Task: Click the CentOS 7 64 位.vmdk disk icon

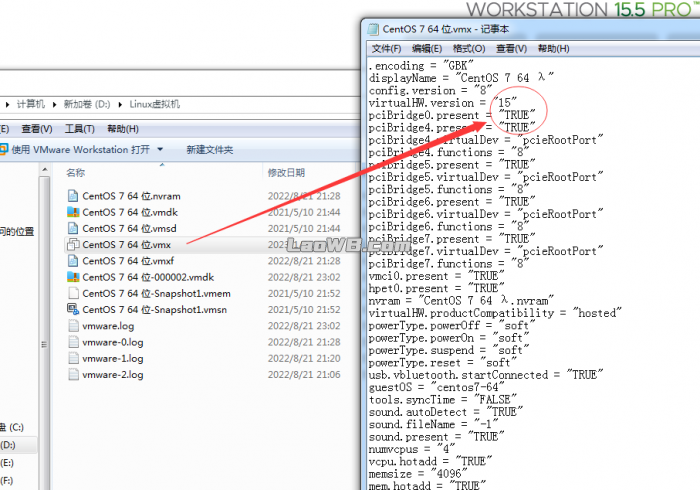Action: coord(73,212)
